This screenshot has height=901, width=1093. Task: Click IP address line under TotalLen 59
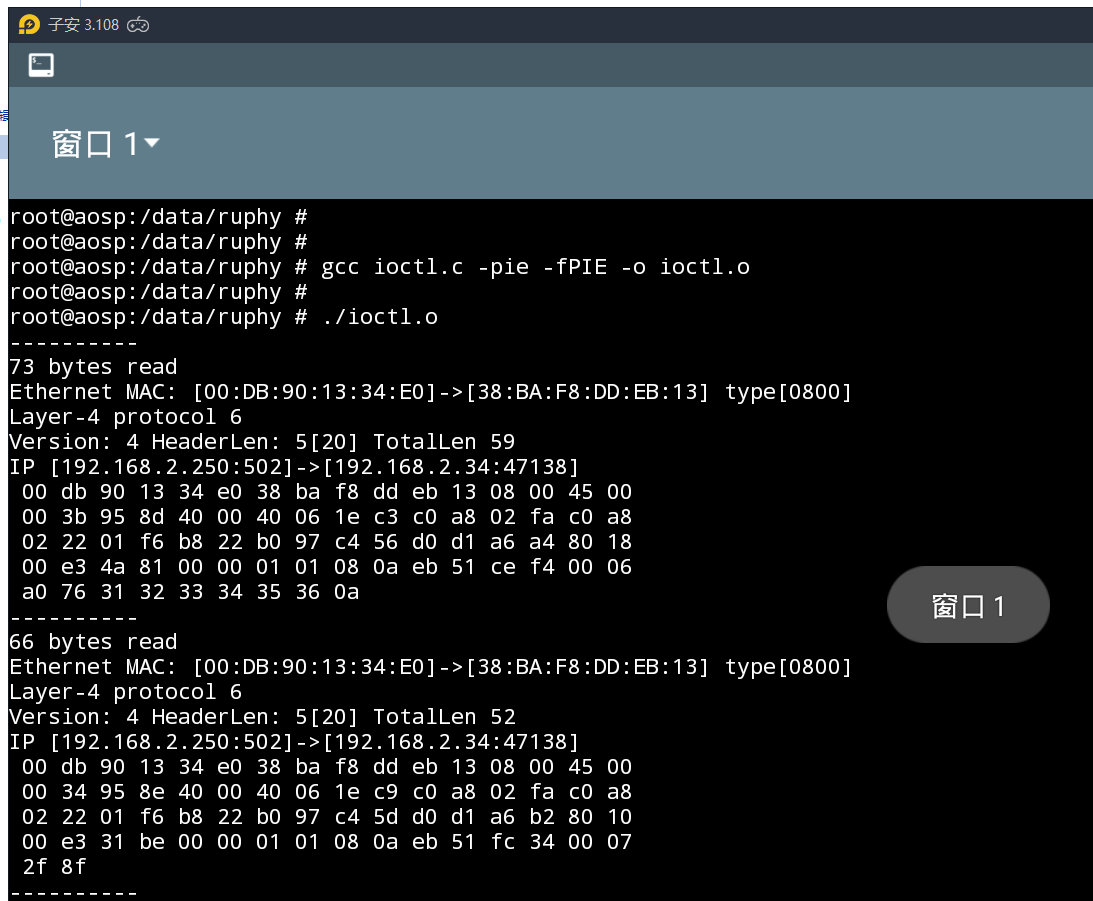tap(294, 467)
